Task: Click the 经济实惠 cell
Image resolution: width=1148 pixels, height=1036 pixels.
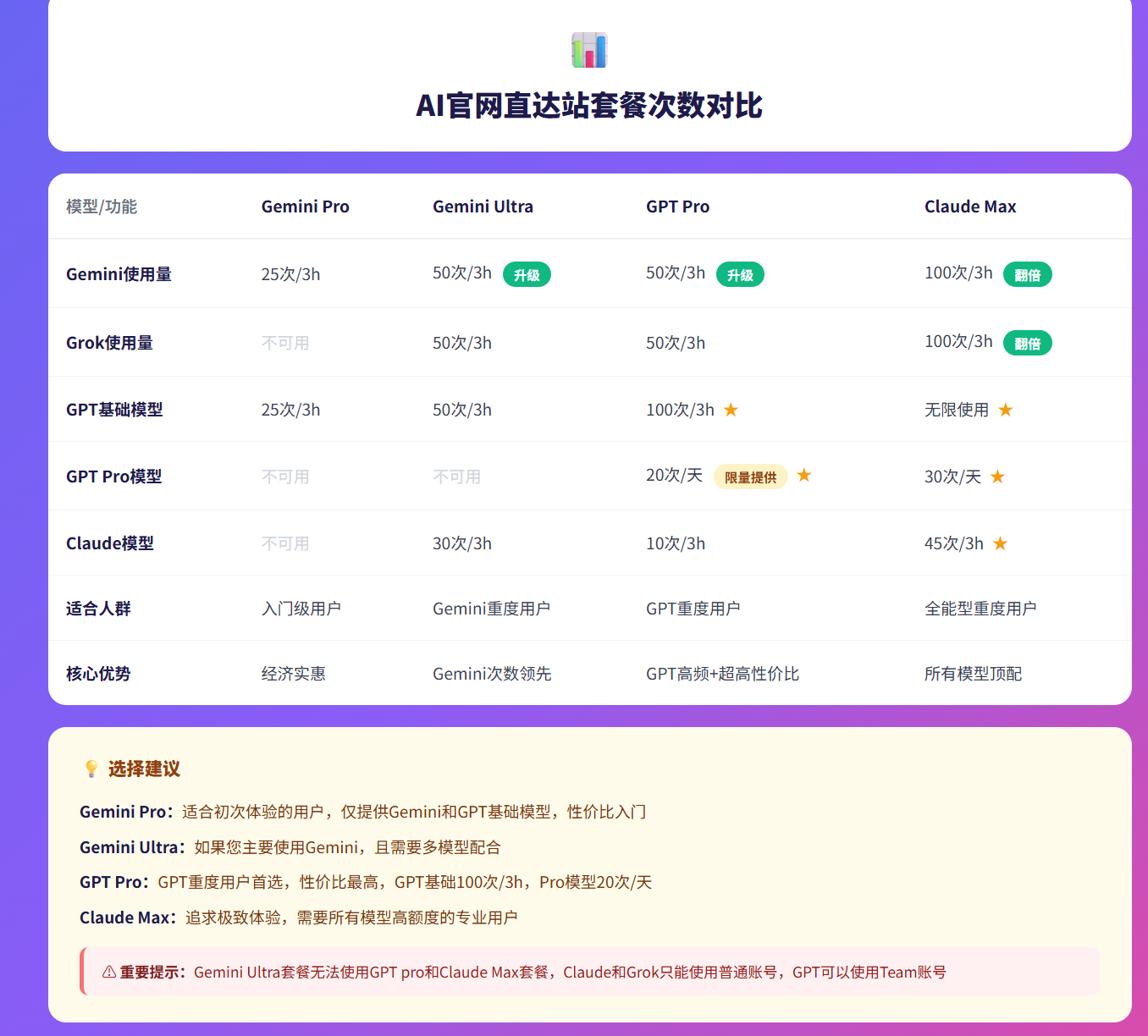Action: (x=293, y=674)
